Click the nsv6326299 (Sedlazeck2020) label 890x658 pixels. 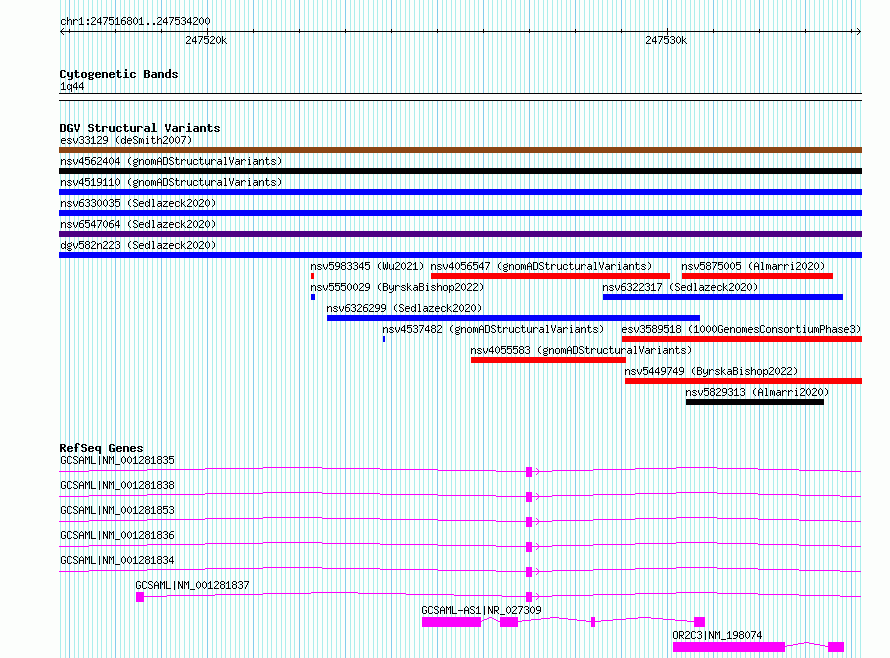pos(404,308)
